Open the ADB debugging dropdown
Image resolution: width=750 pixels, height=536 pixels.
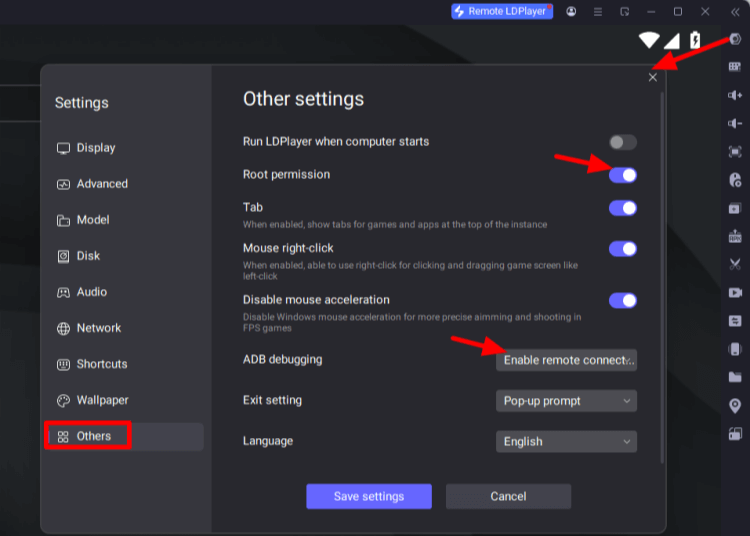(x=566, y=360)
